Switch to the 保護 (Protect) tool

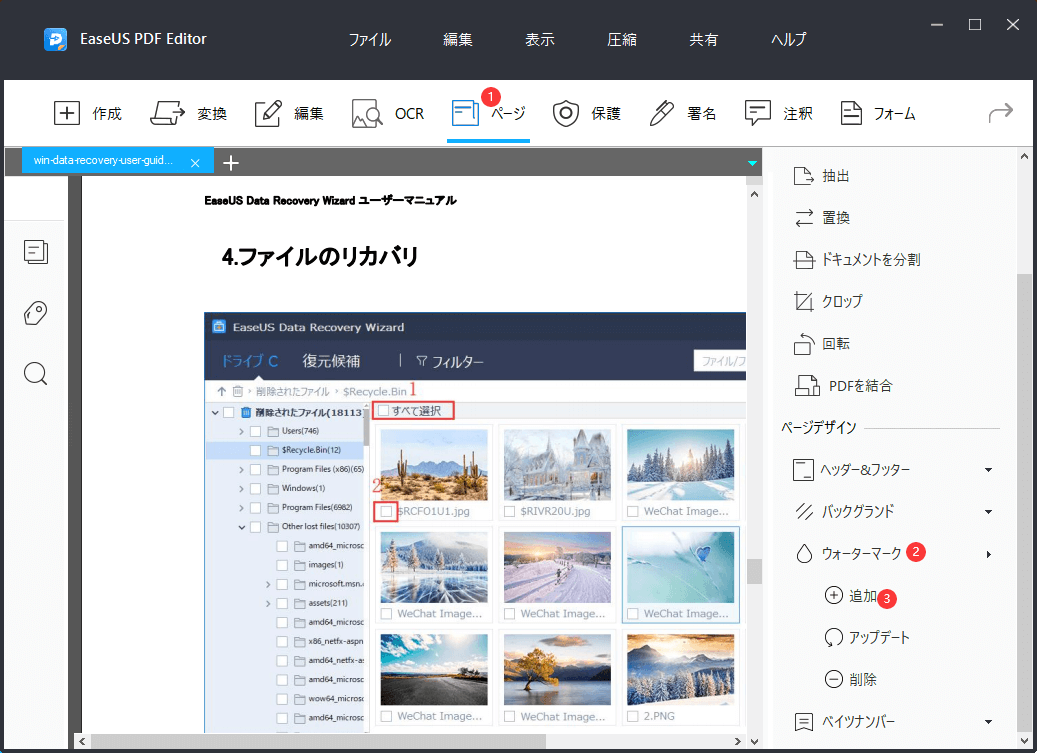pos(584,113)
